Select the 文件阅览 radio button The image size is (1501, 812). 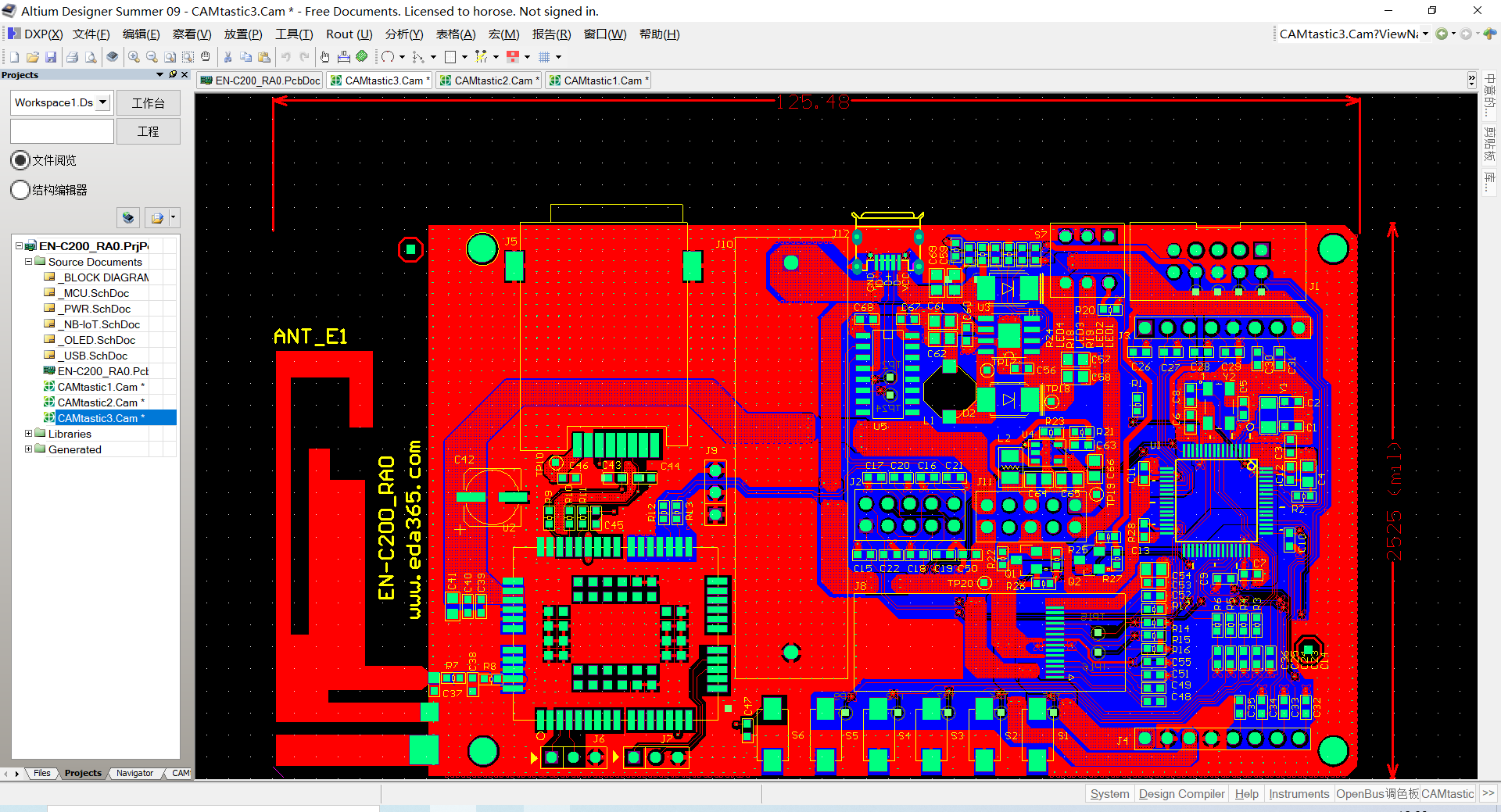pyautogui.click(x=21, y=160)
